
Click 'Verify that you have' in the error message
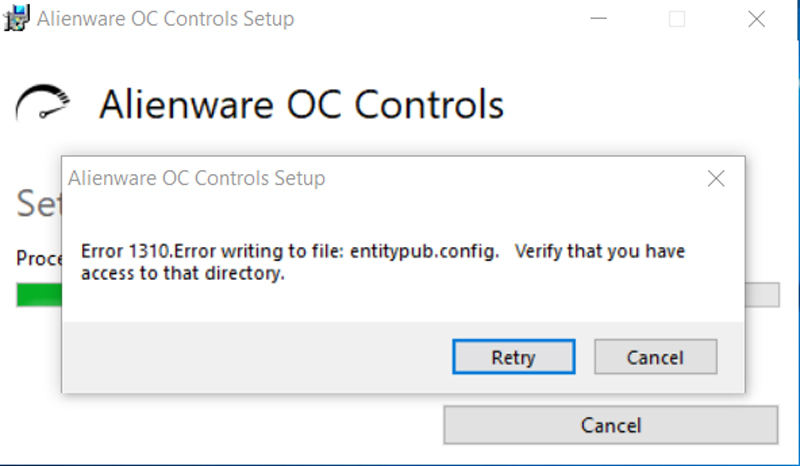pyautogui.click(x=600, y=252)
